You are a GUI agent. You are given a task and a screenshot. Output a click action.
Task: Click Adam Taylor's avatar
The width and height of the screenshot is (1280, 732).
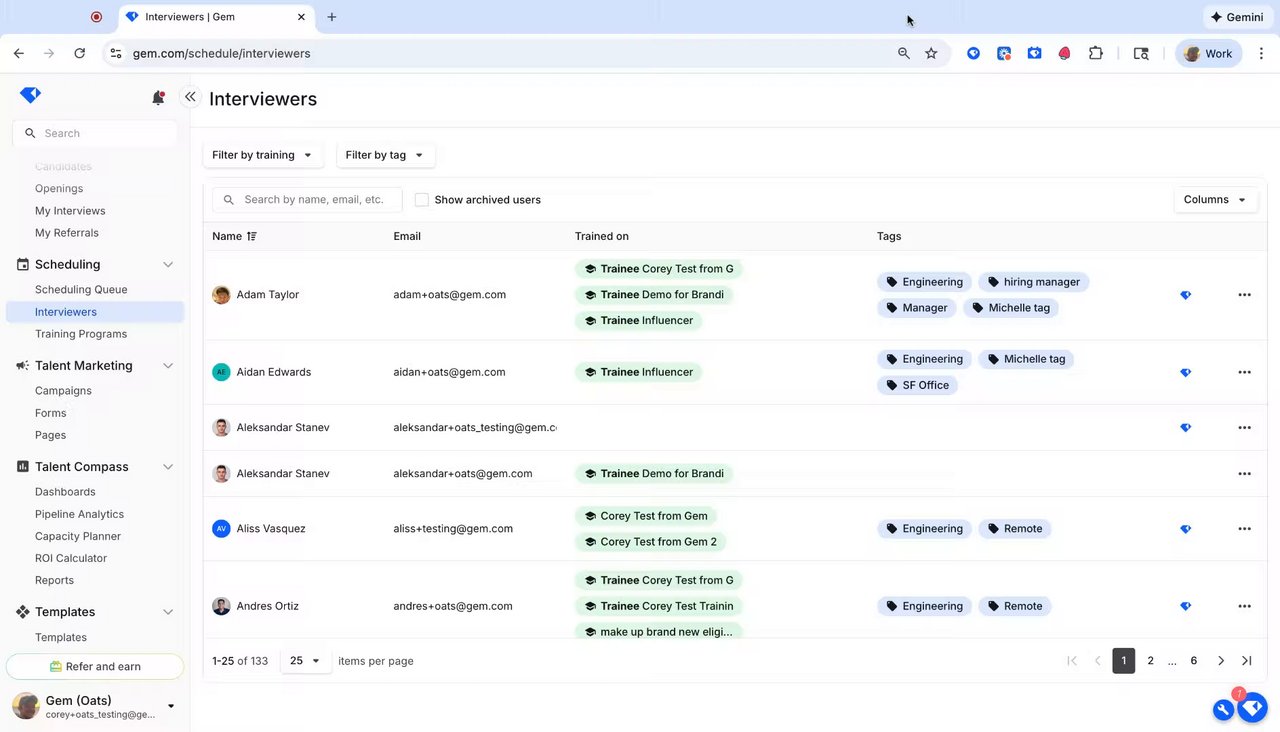pos(221,295)
